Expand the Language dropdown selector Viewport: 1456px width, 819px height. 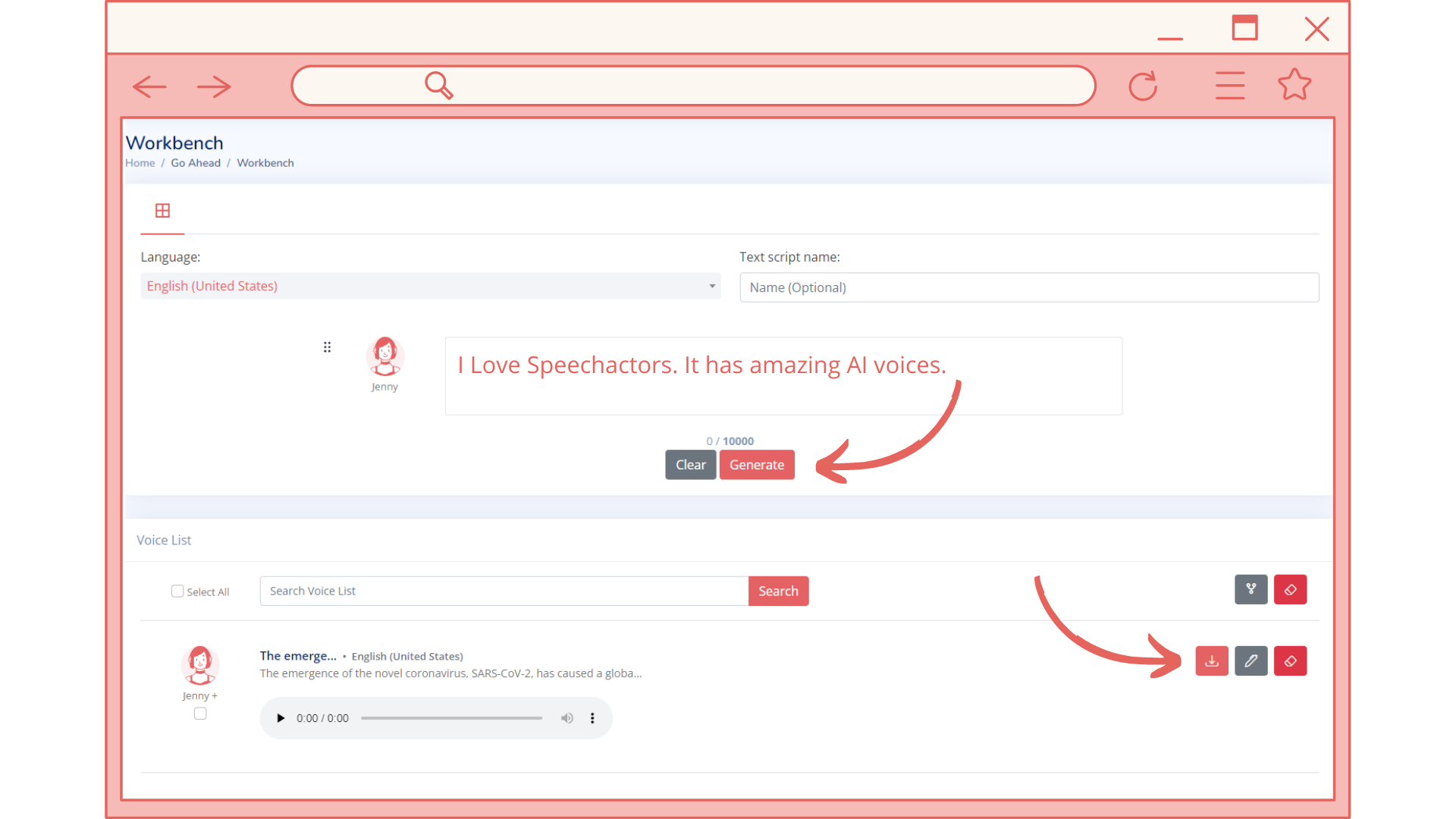pos(711,286)
